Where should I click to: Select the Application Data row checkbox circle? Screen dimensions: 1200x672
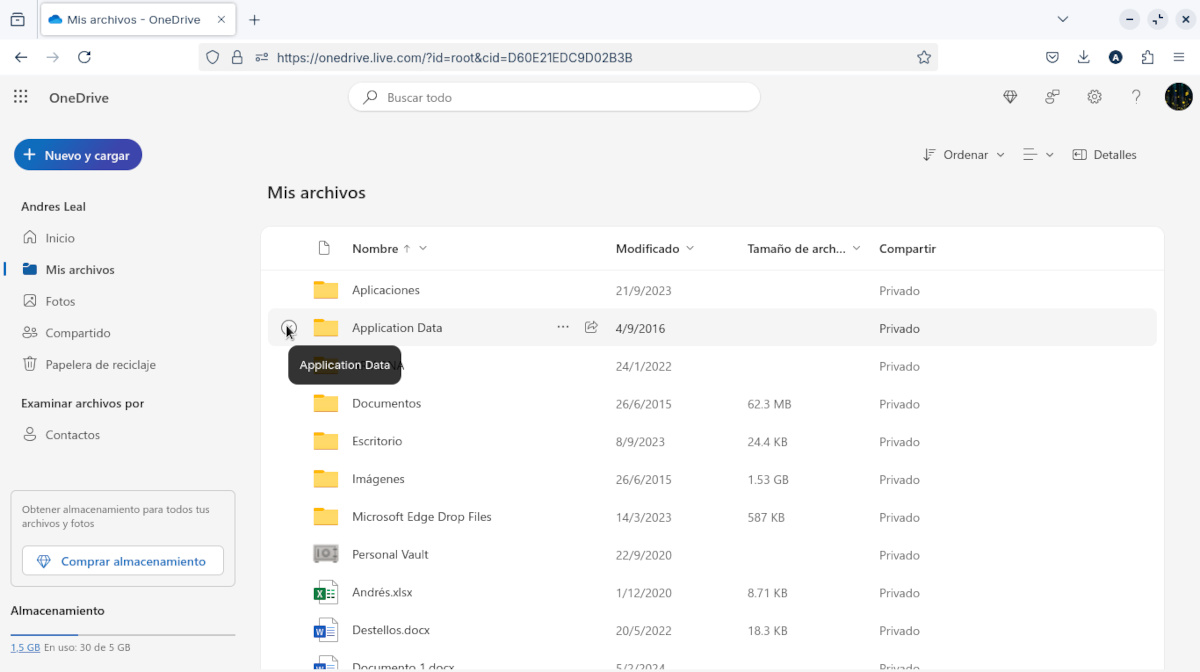coord(289,327)
